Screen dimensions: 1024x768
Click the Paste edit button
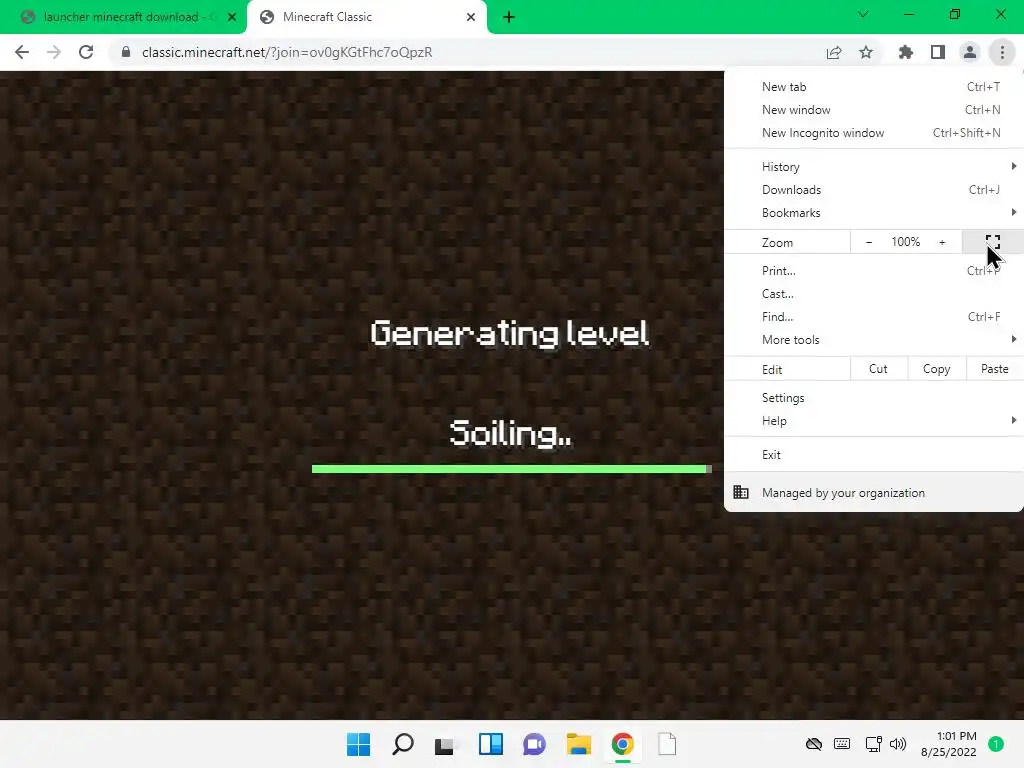(x=994, y=369)
